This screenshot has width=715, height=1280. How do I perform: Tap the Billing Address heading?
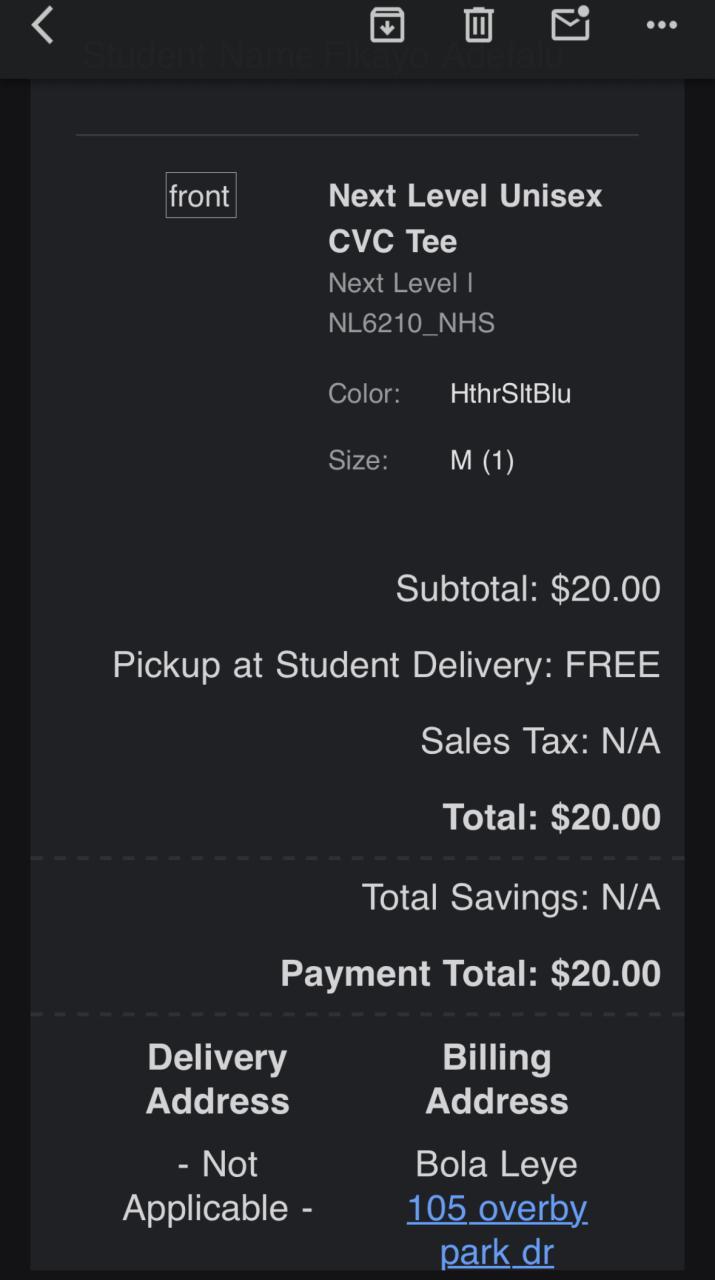coord(497,1079)
